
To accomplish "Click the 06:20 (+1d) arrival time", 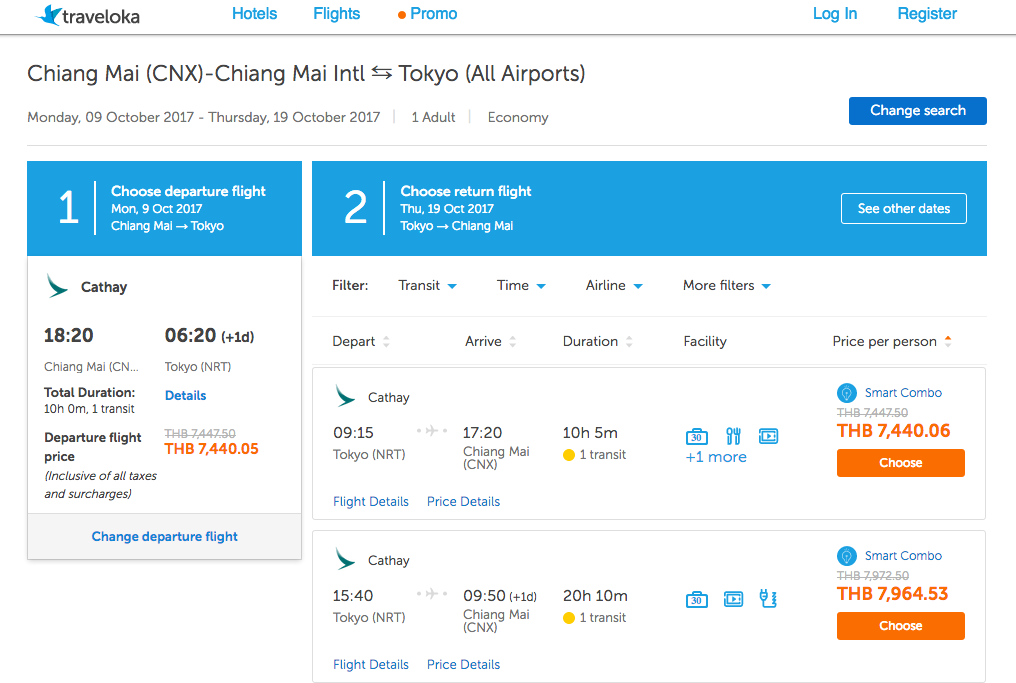I will tap(209, 336).
